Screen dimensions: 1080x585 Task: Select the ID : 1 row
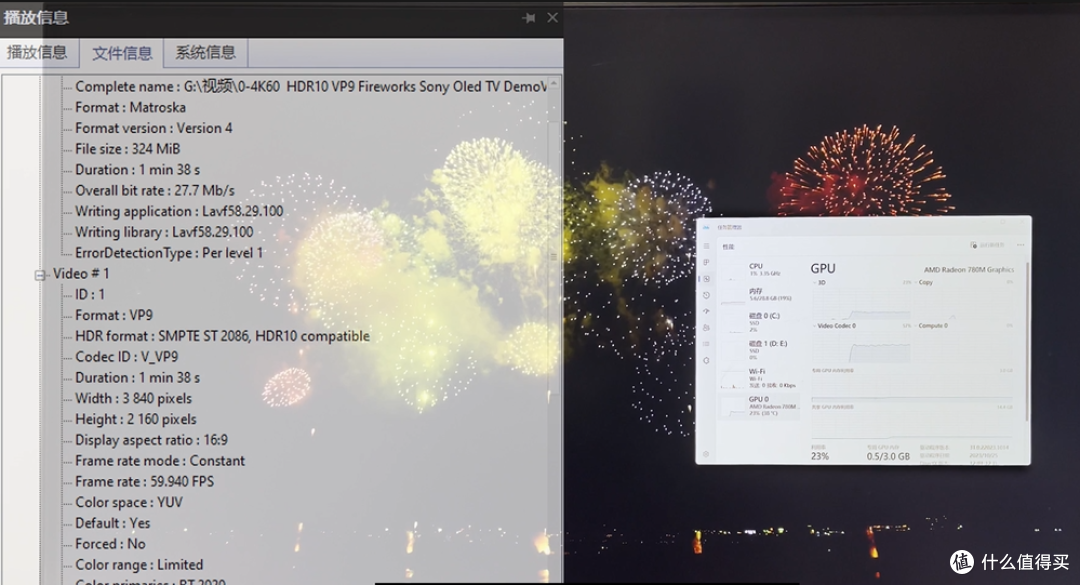[90, 294]
